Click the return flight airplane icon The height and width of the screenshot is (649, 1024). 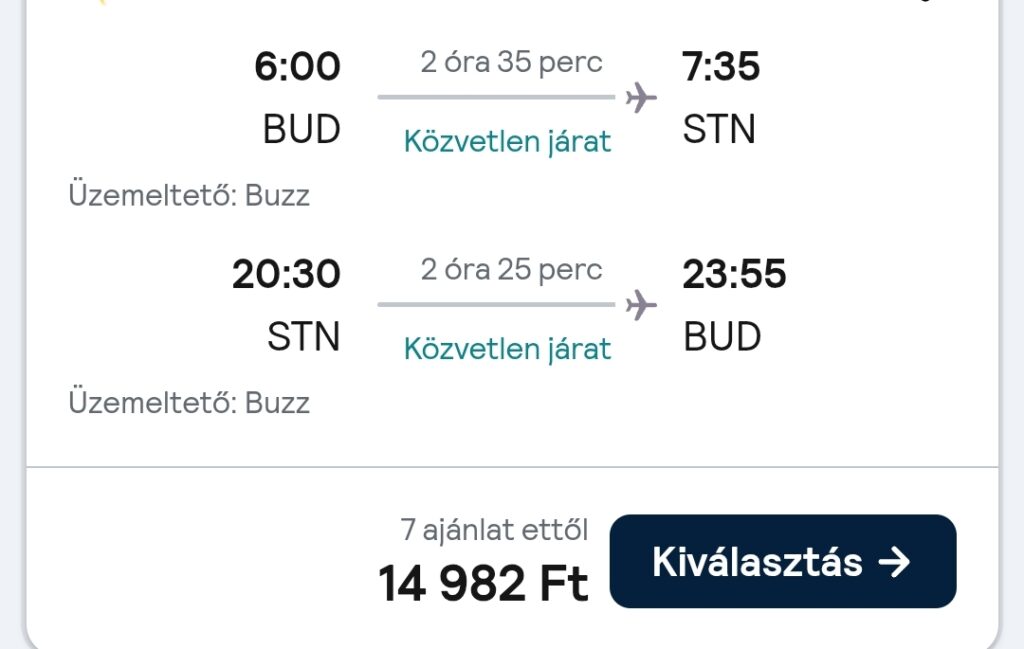tap(641, 305)
